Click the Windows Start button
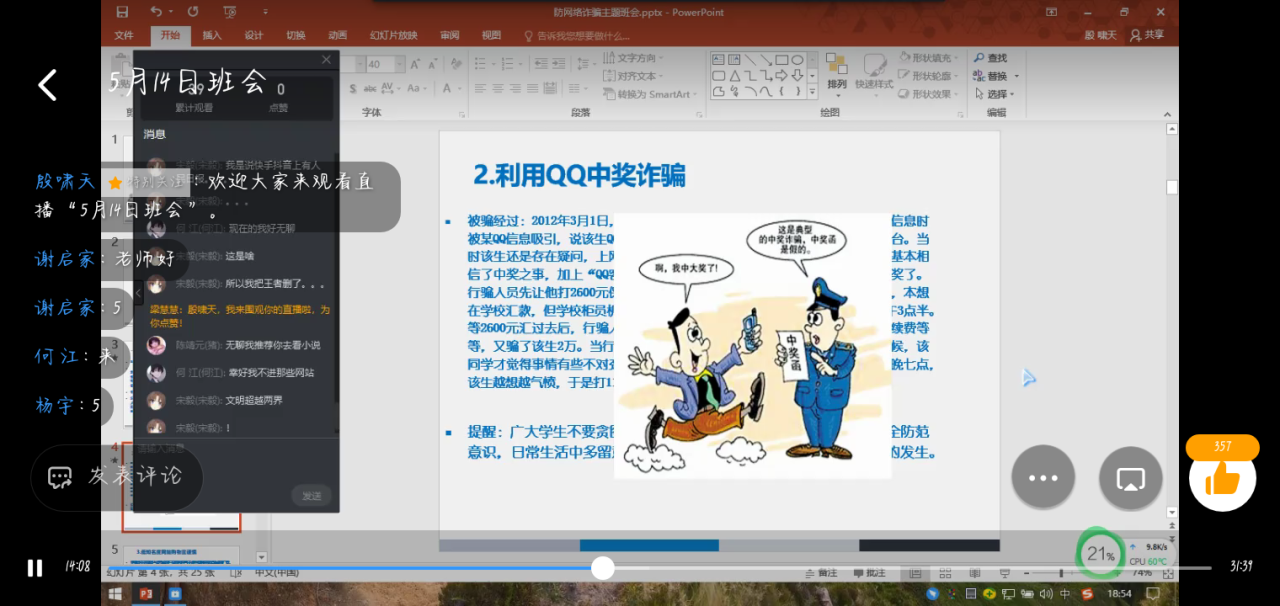The image size is (1280, 606). point(115,594)
